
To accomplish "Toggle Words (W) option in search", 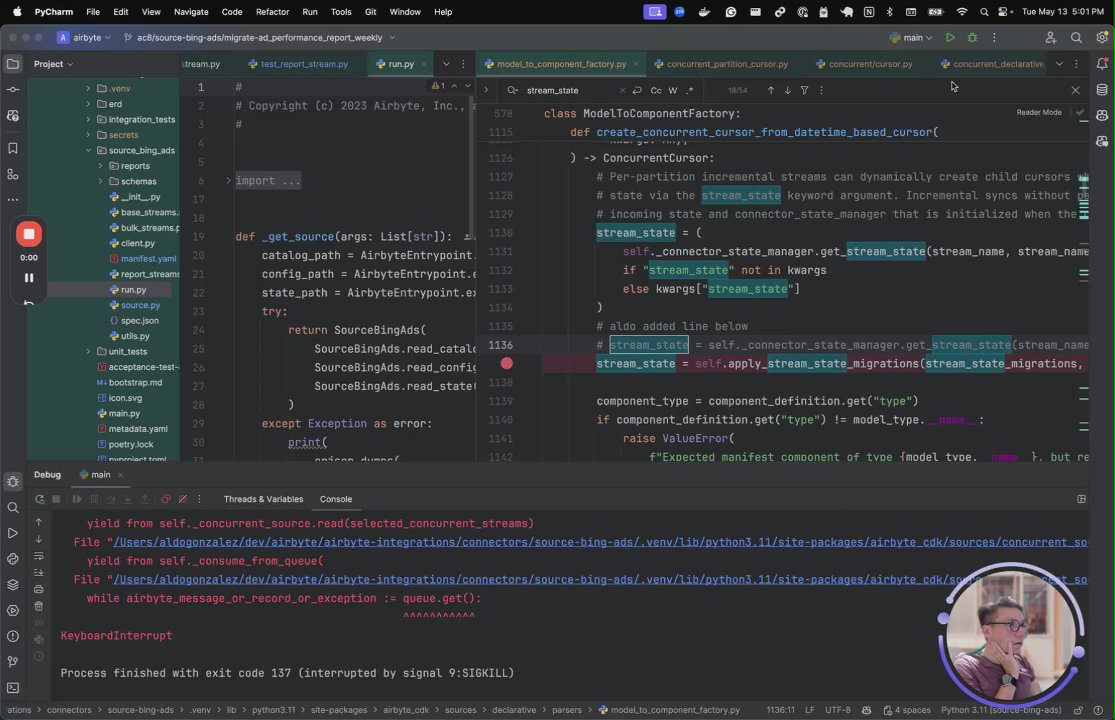I will [x=673, y=90].
